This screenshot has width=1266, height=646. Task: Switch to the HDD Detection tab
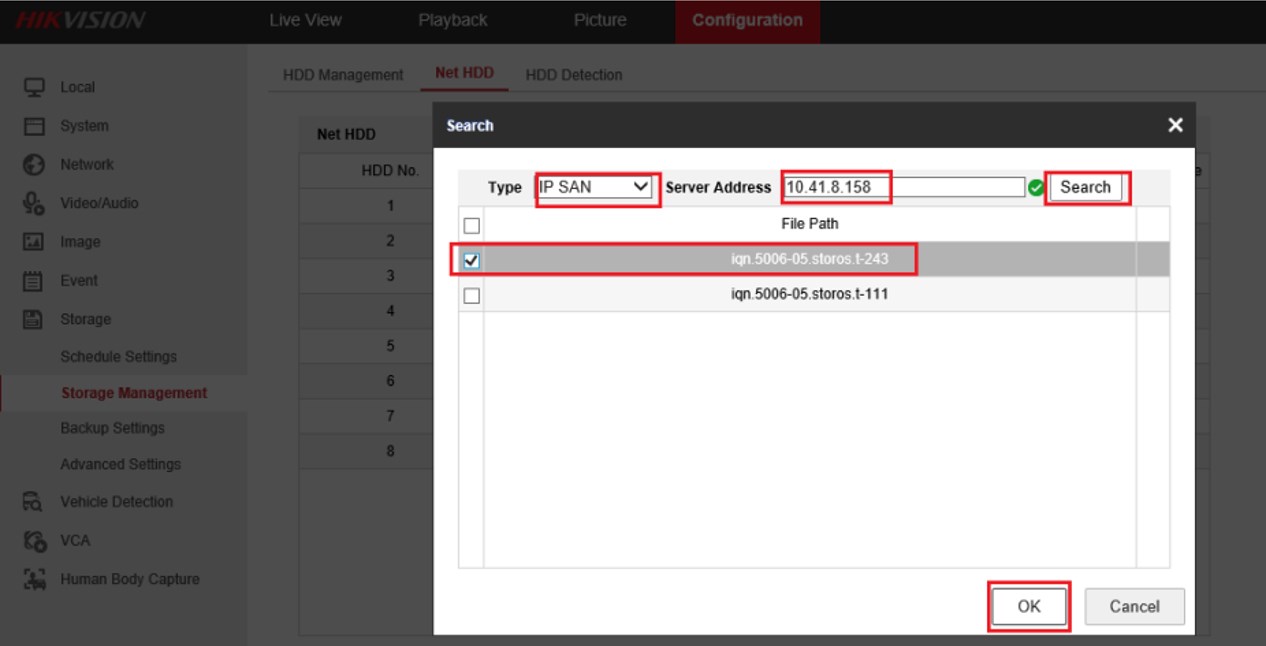click(x=573, y=75)
